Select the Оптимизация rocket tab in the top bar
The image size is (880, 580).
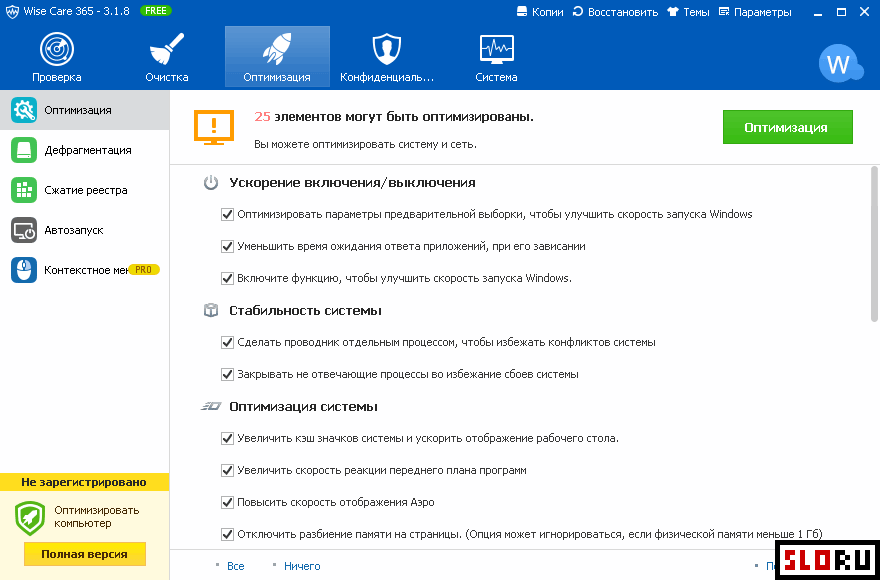[x=277, y=57]
